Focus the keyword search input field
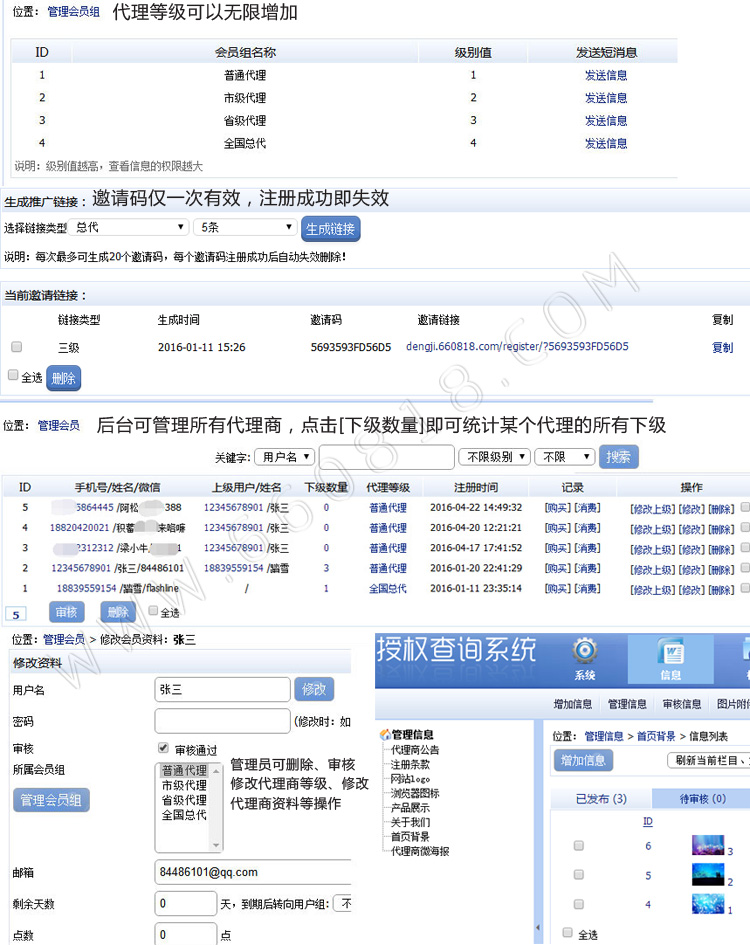 [386, 457]
